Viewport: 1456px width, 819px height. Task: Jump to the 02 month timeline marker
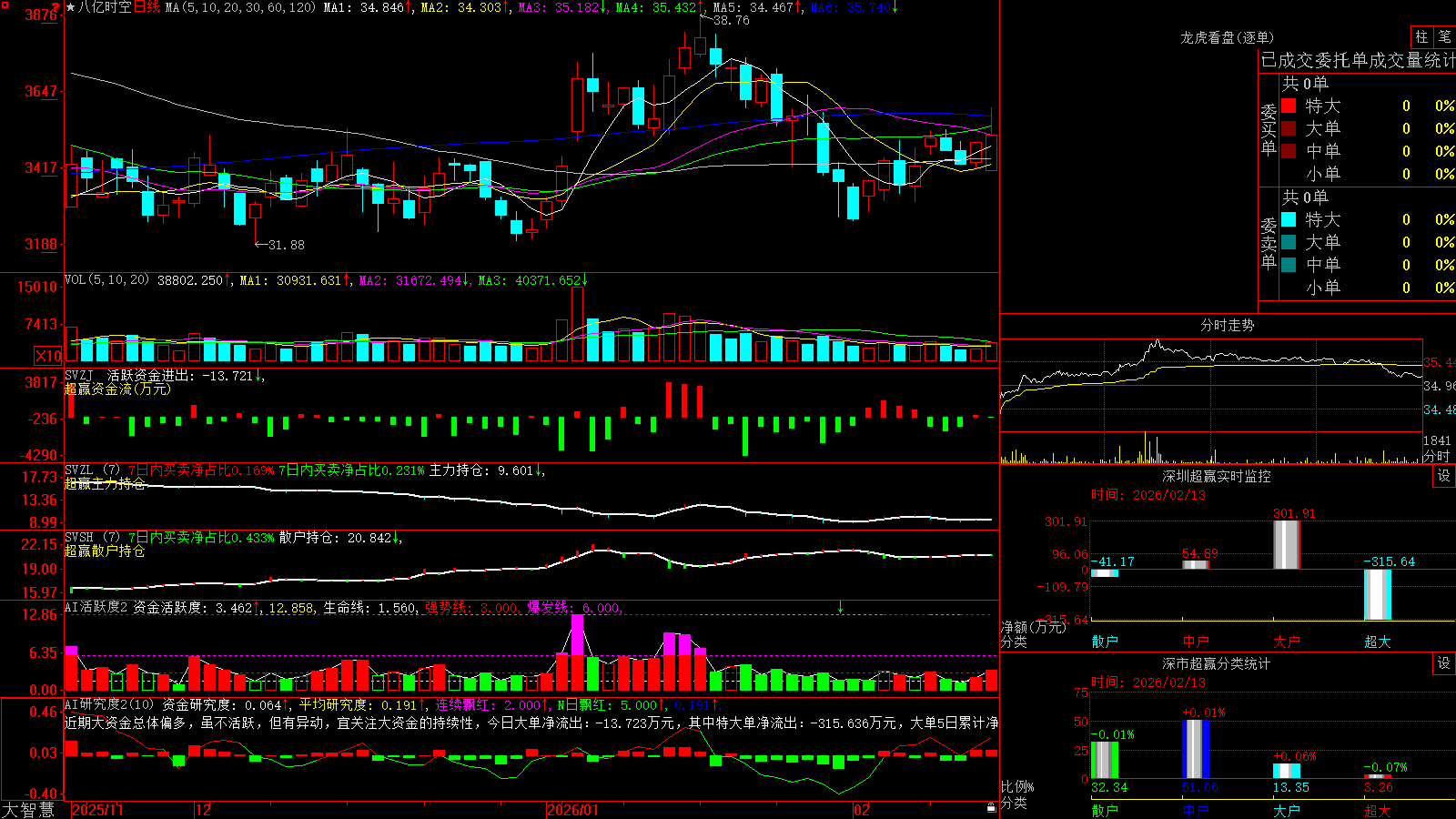point(862,810)
